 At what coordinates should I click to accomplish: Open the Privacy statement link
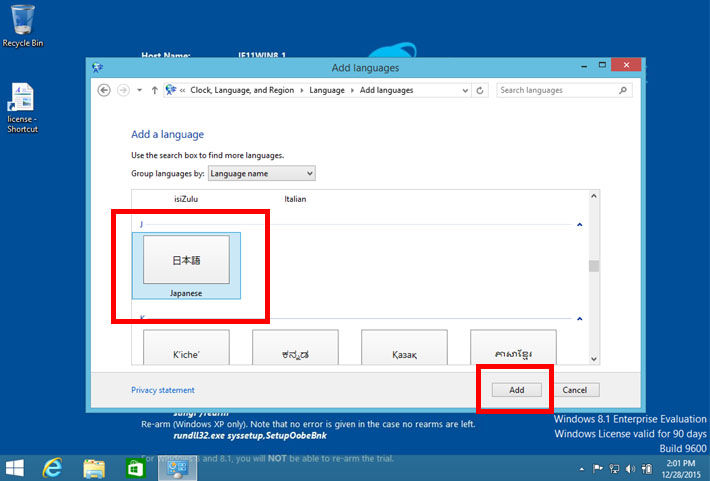(163, 390)
